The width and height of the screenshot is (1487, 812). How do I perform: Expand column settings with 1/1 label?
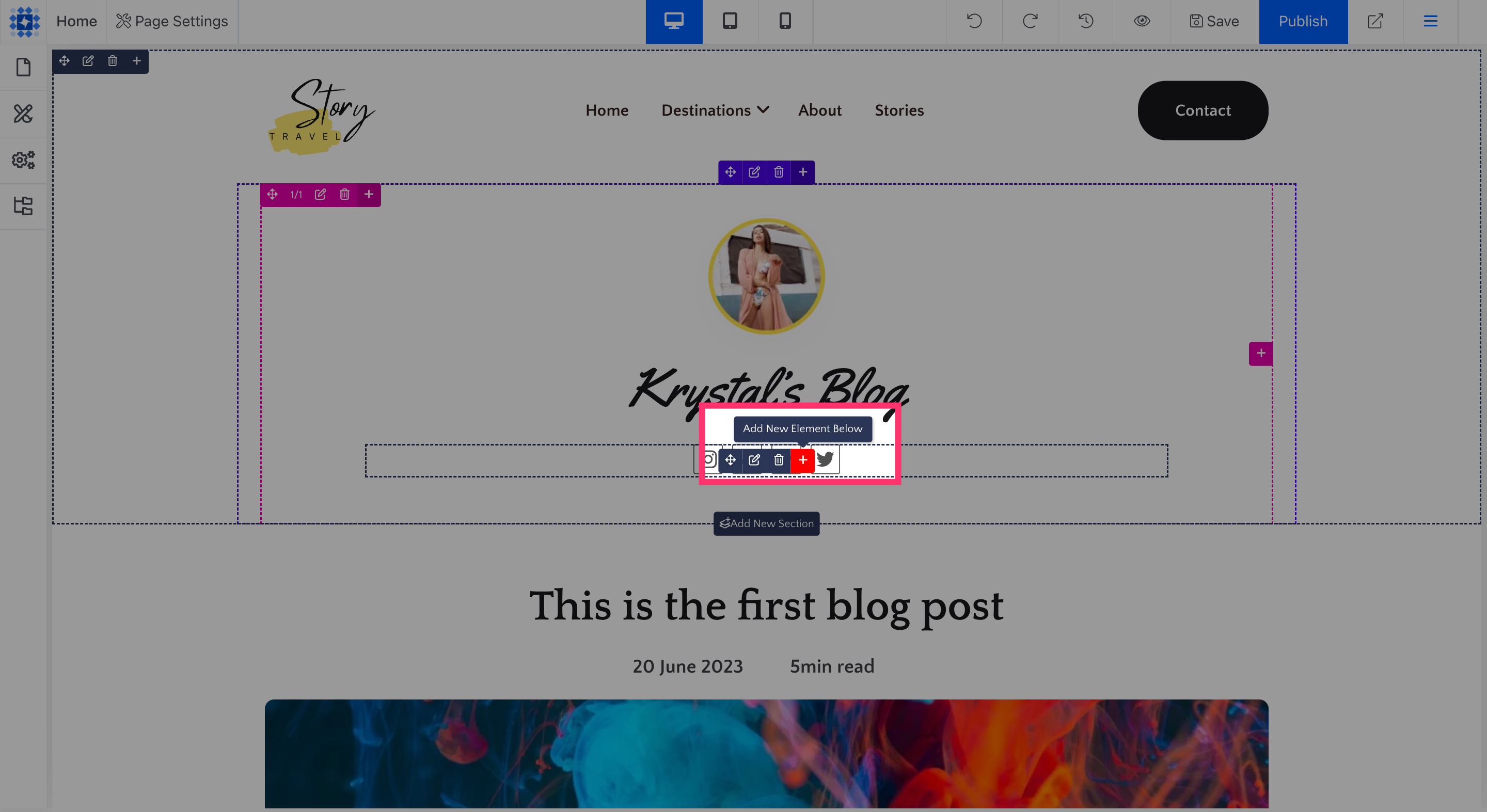pyautogui.click(x=296, y=195)
